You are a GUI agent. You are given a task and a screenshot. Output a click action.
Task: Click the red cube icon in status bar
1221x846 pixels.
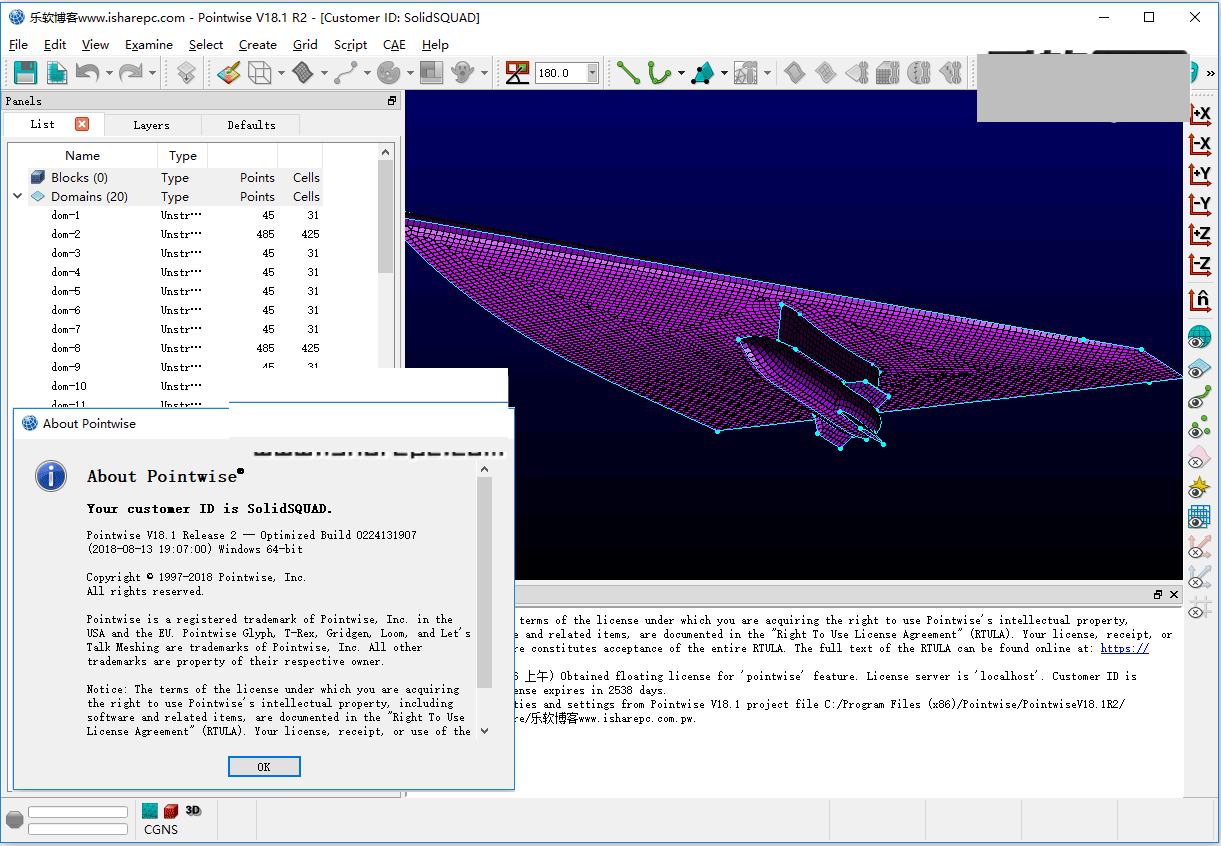171,811
